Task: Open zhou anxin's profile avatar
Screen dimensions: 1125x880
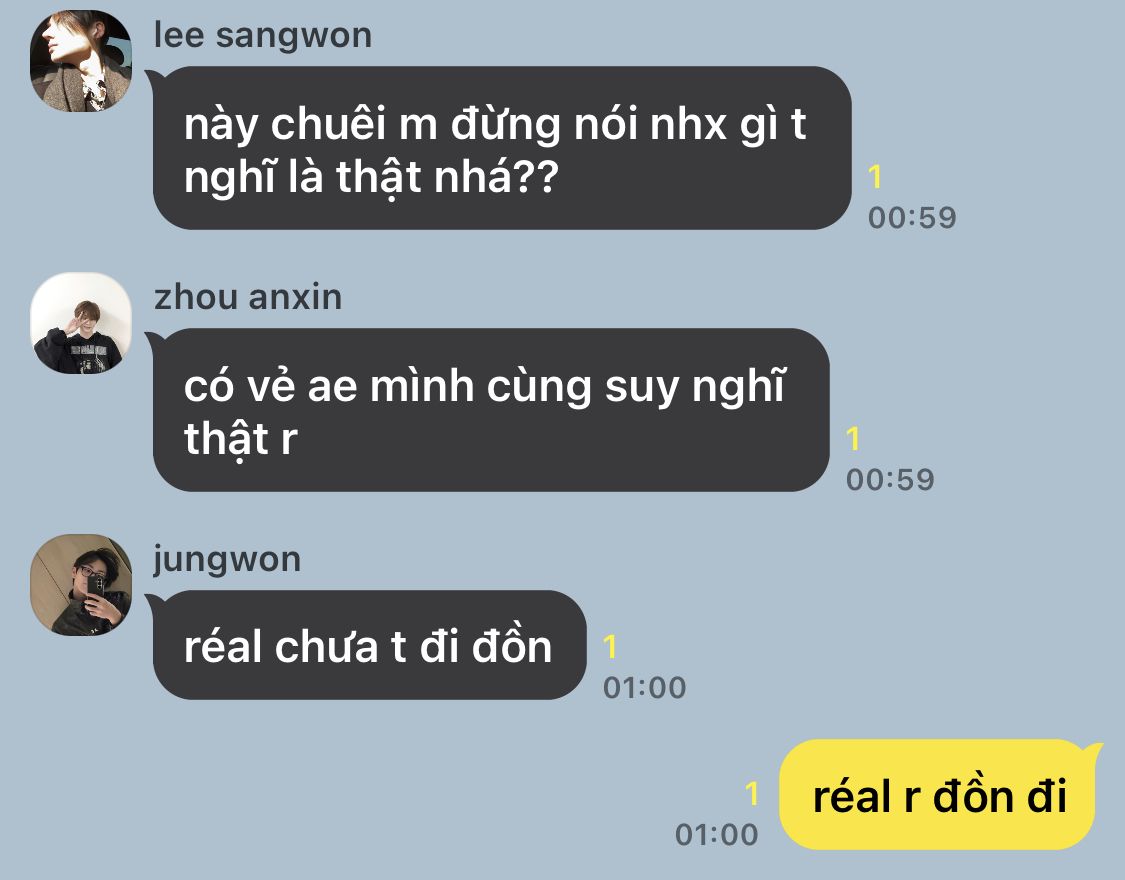Action: [x=81, y=323]
